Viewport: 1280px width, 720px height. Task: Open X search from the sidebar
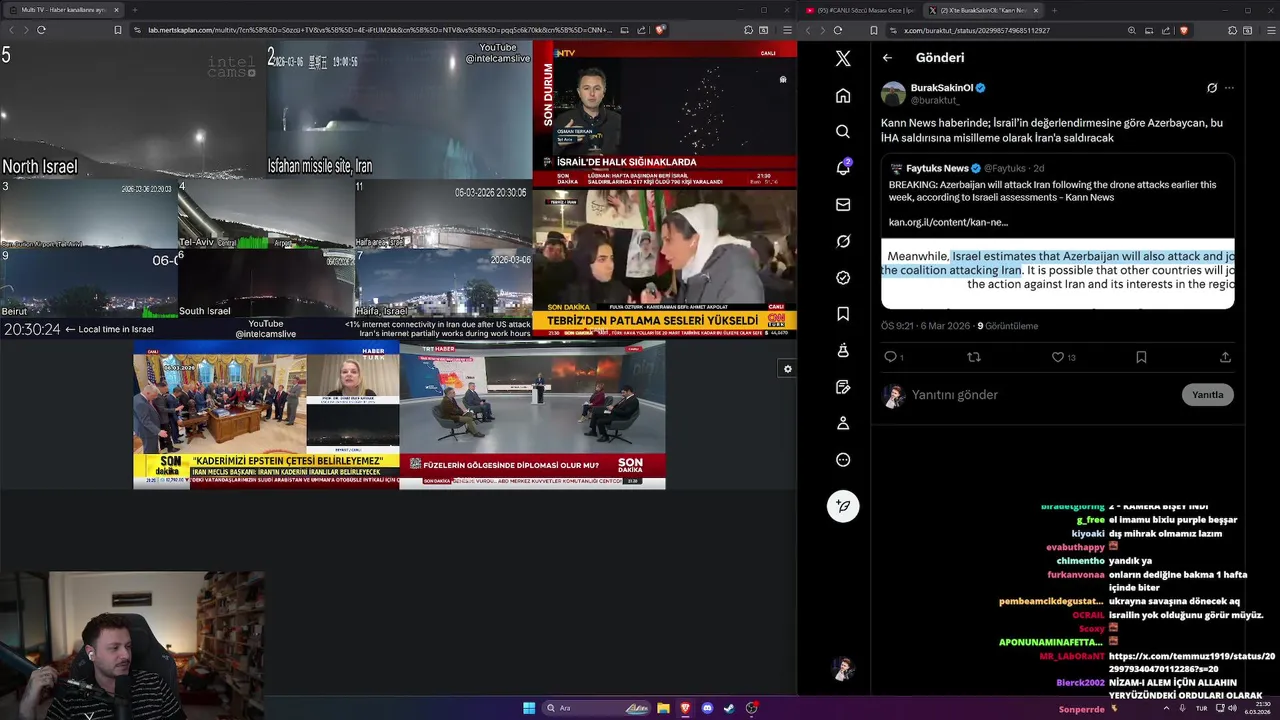tap(843, 131)
